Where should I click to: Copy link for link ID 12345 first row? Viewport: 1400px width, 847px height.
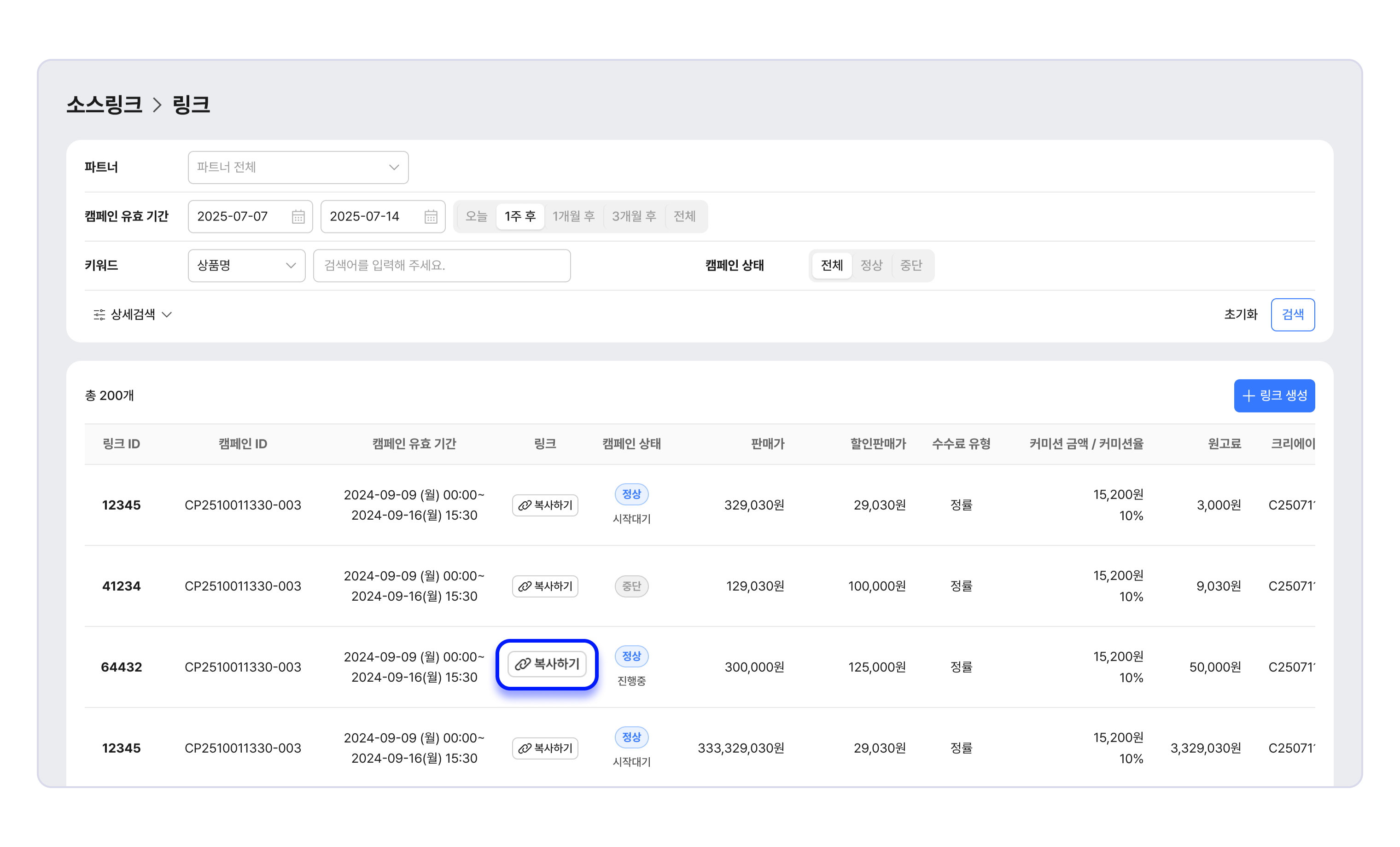pos(545,505)
